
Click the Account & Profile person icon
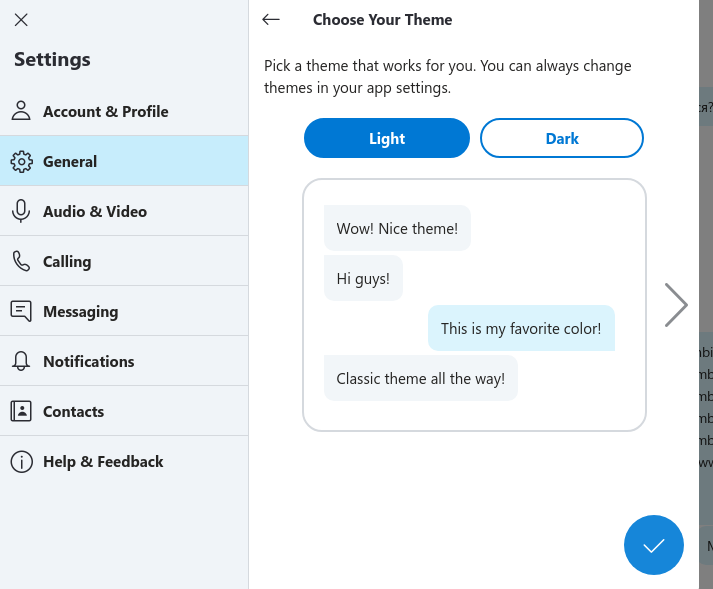pos(21,111)
